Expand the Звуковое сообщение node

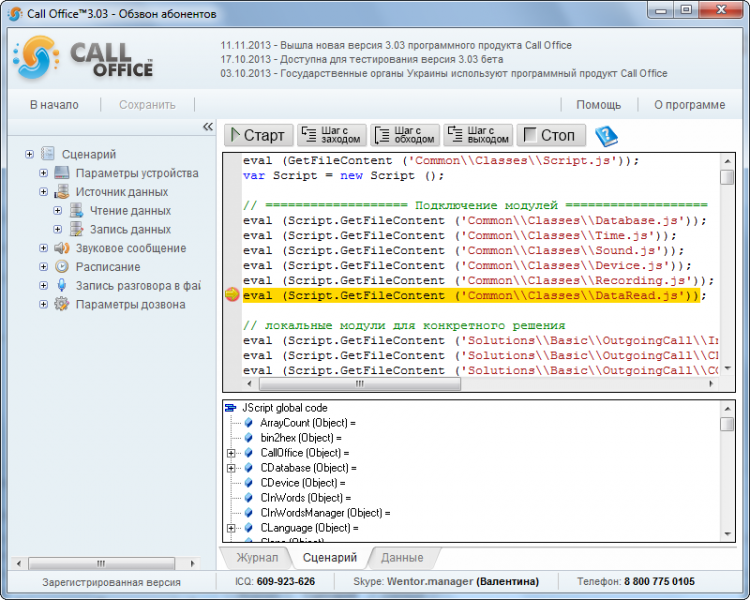coord(44,248)
